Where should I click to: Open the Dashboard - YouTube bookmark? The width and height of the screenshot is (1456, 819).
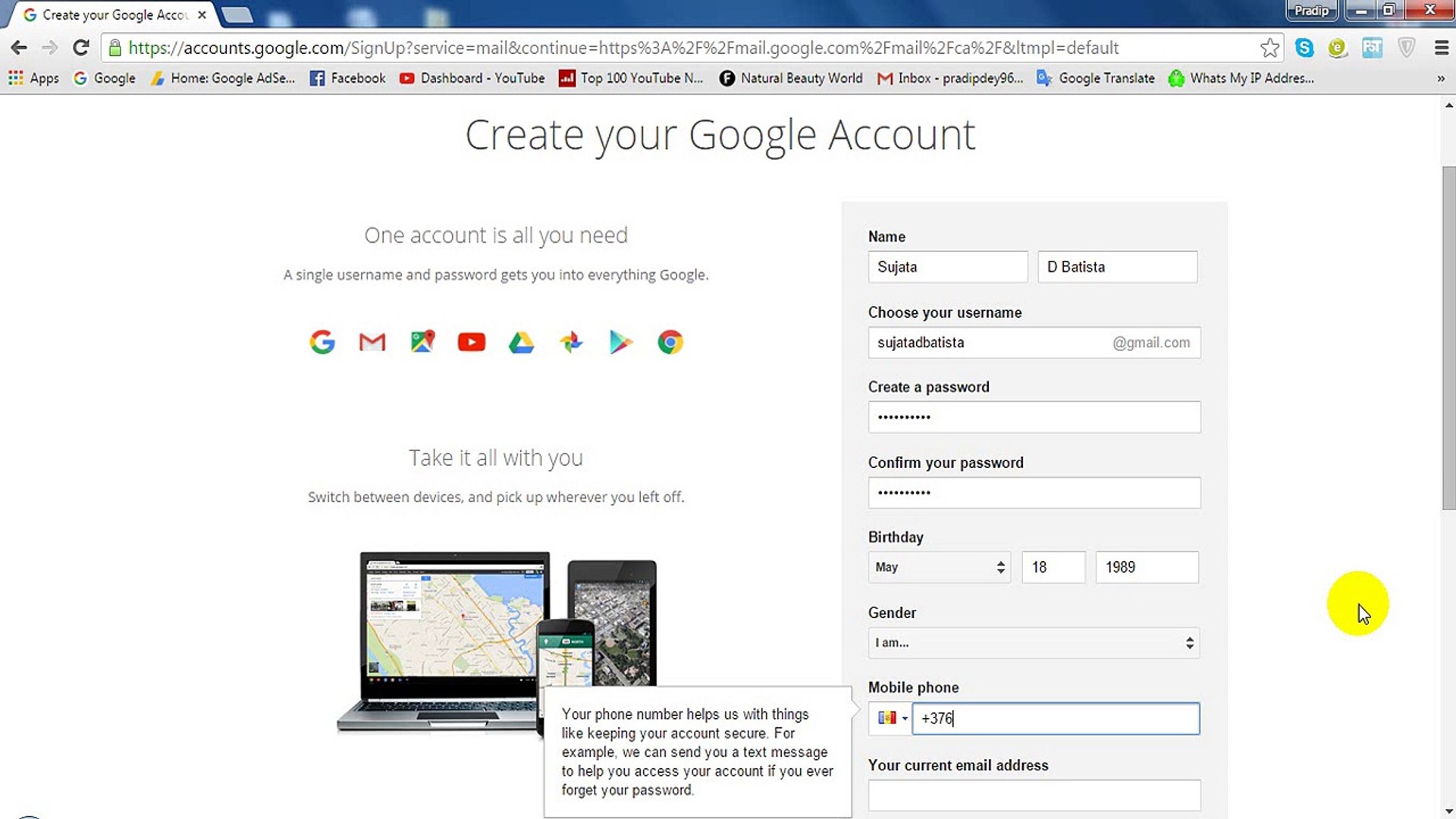pos(472,78)
